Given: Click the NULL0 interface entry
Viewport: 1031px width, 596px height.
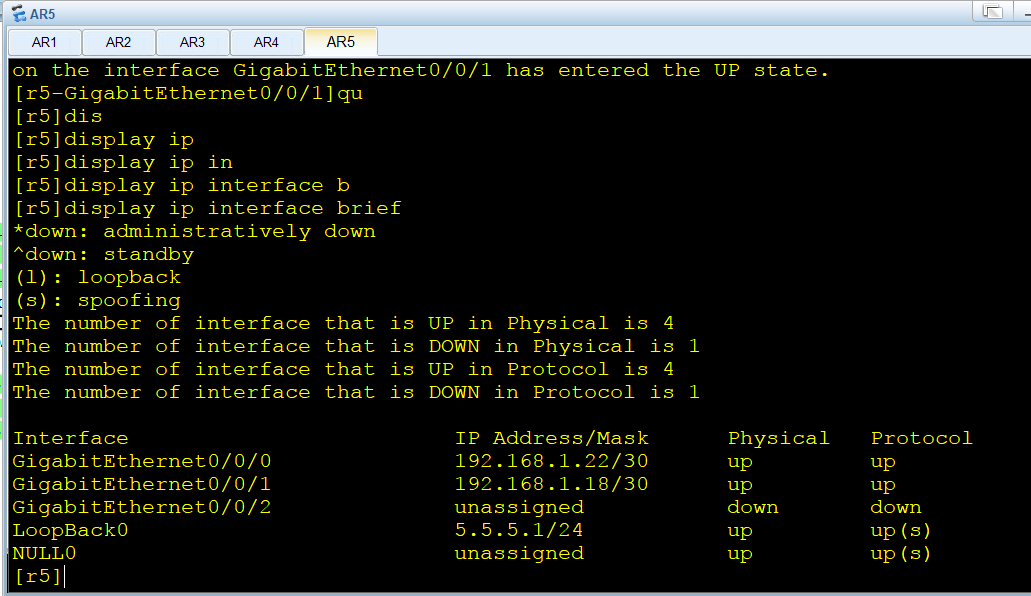Looking at the screenshot, I should coord(44,553).
